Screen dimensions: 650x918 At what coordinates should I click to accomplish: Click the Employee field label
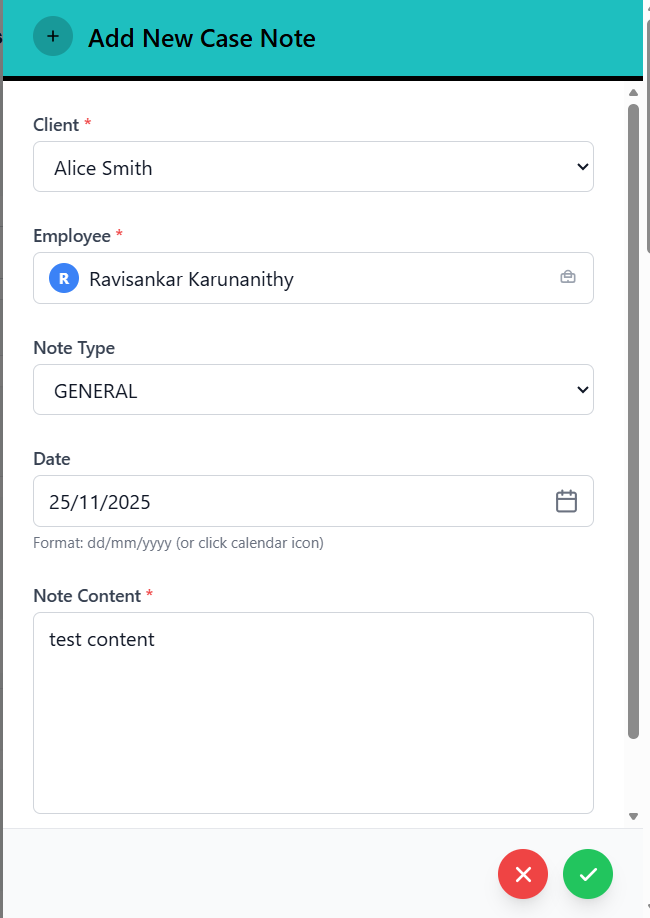click(x=72, y=236)
